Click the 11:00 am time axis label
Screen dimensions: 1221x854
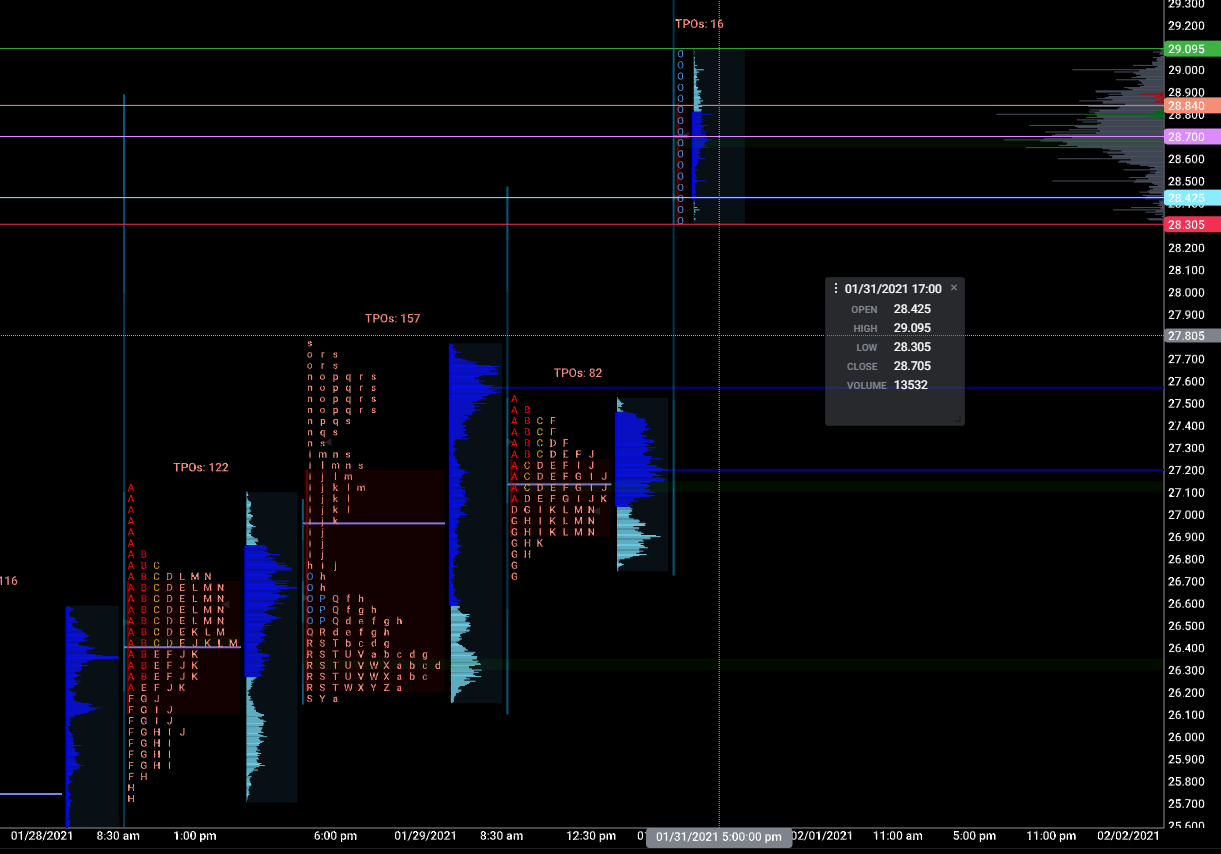tap(898, 835)
